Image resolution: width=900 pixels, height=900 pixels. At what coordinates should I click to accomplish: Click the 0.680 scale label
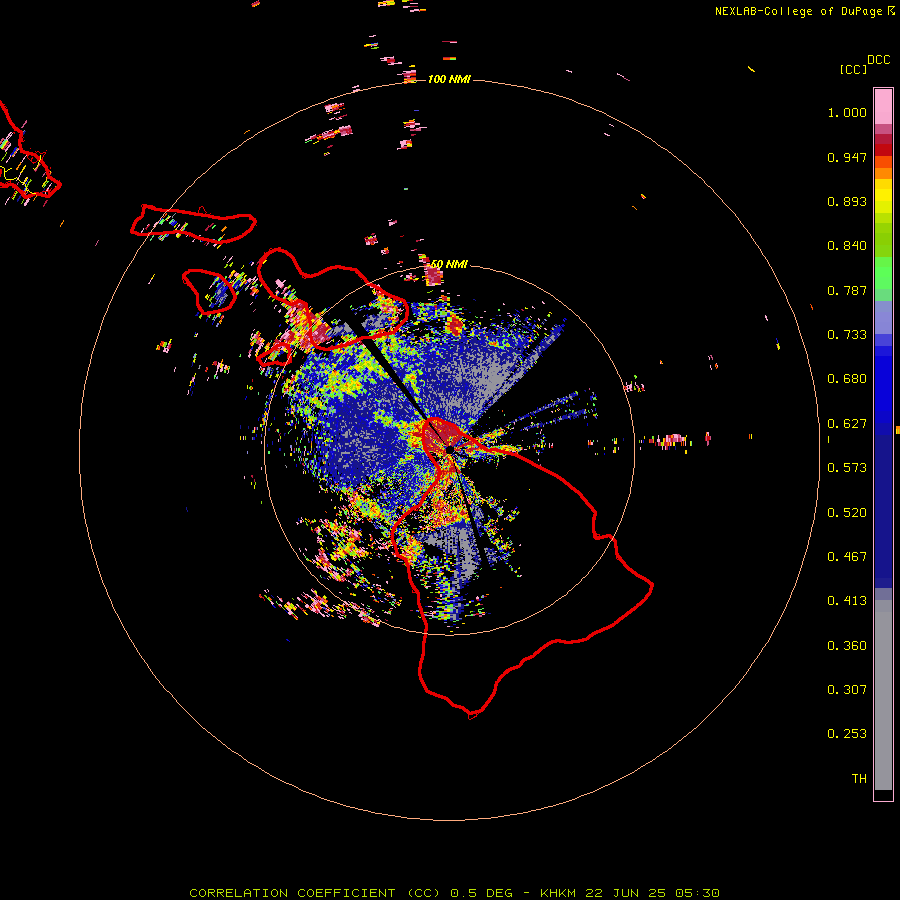[847, 379]
